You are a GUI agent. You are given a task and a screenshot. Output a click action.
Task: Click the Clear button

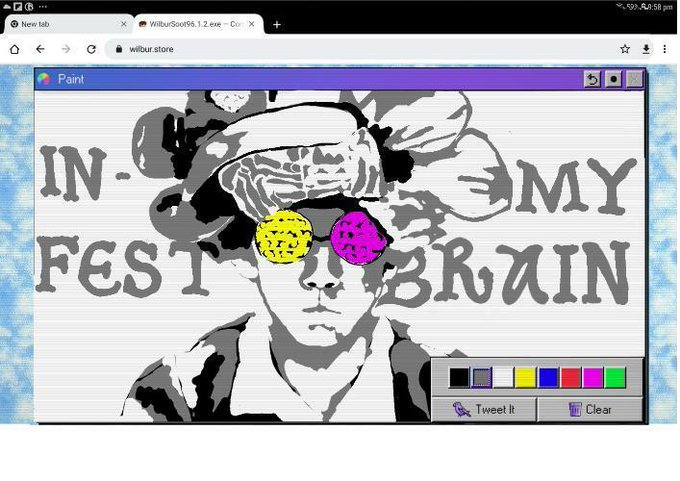pyautogui.click(x=590, y=409)
